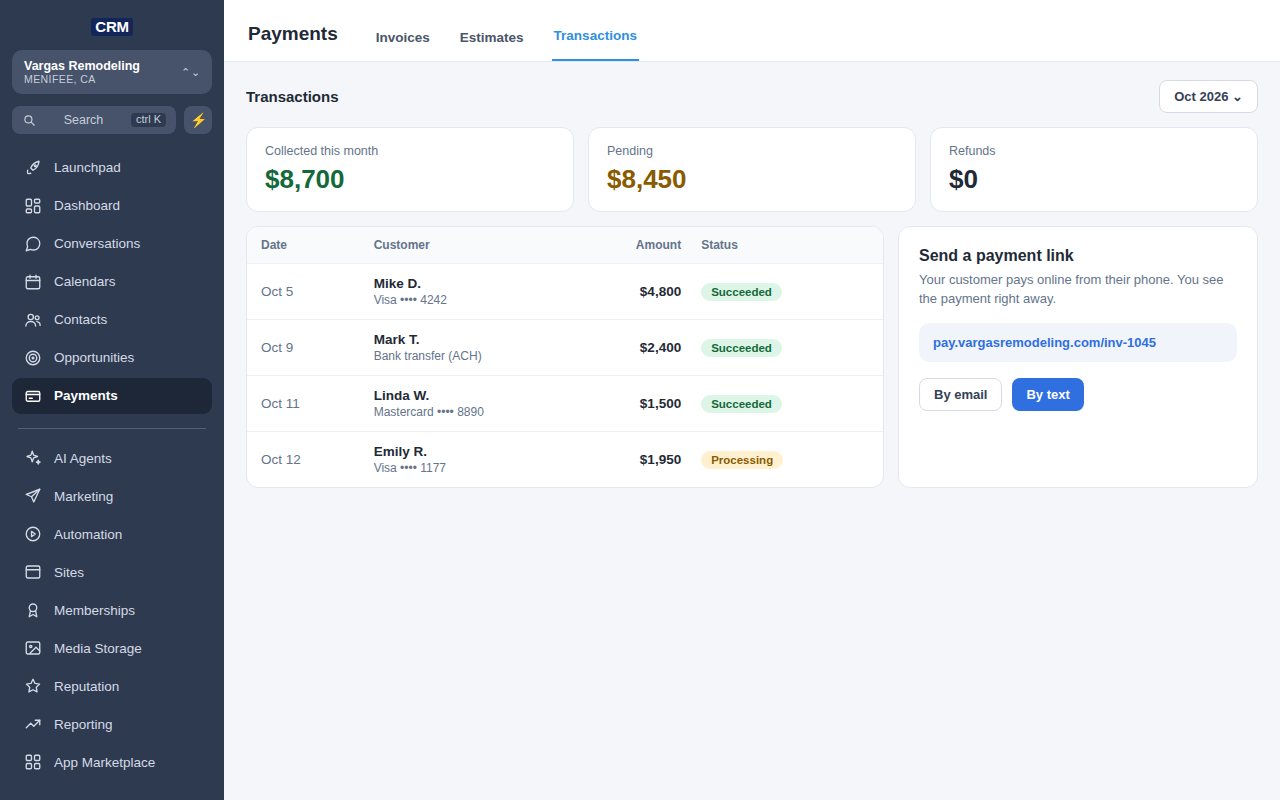Click the Sites window icon
1280x800 pixels.
point(33,573)
